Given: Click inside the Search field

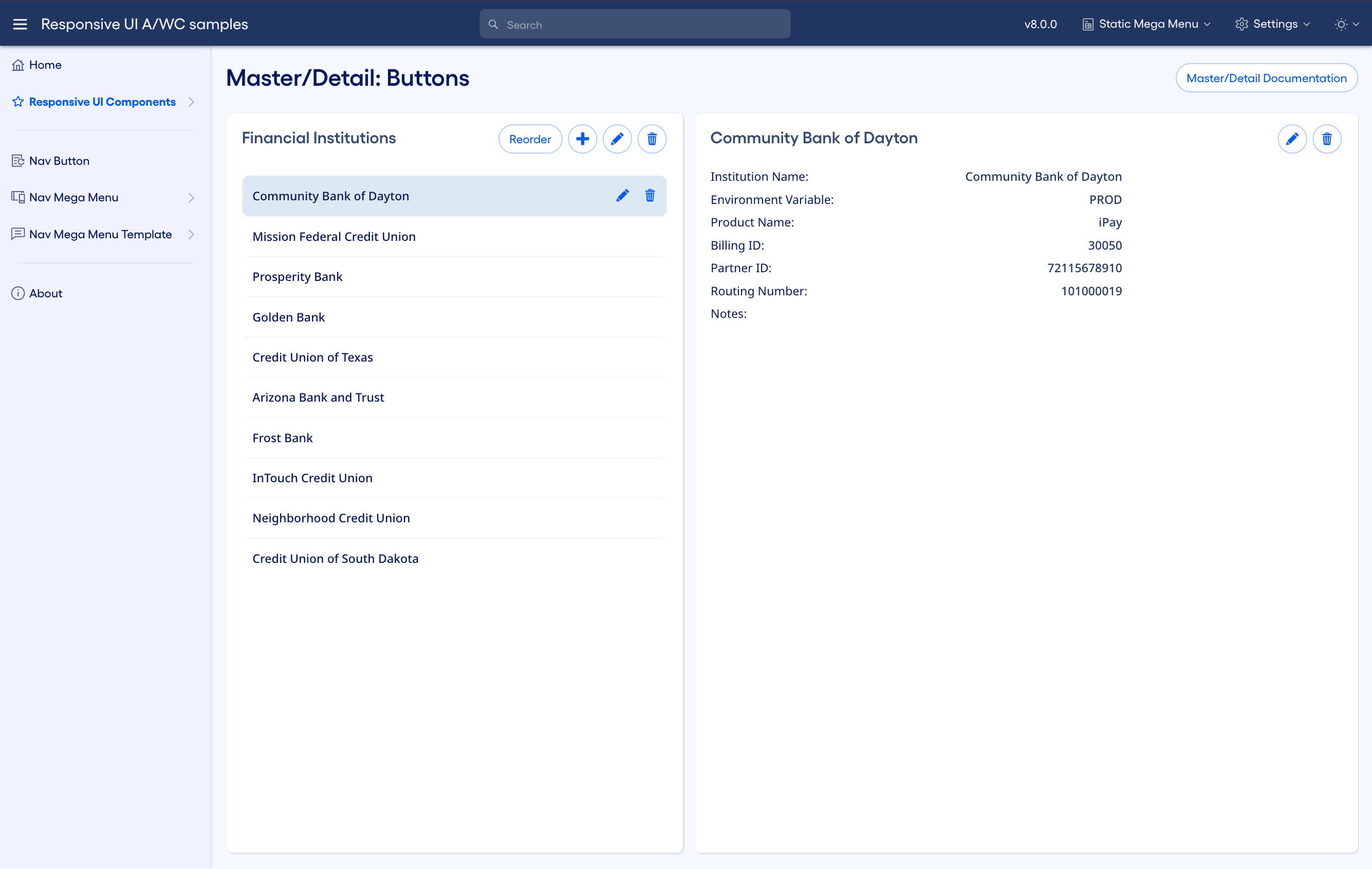Looking at the screenshot, I should click(x=634, y=24).
